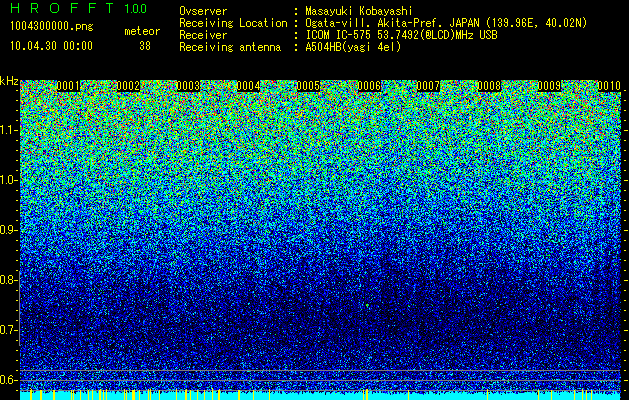The height and width of the screenshot is (400, 629).
Task: Click the 'meteor' count label
Action: pos(142,31)
